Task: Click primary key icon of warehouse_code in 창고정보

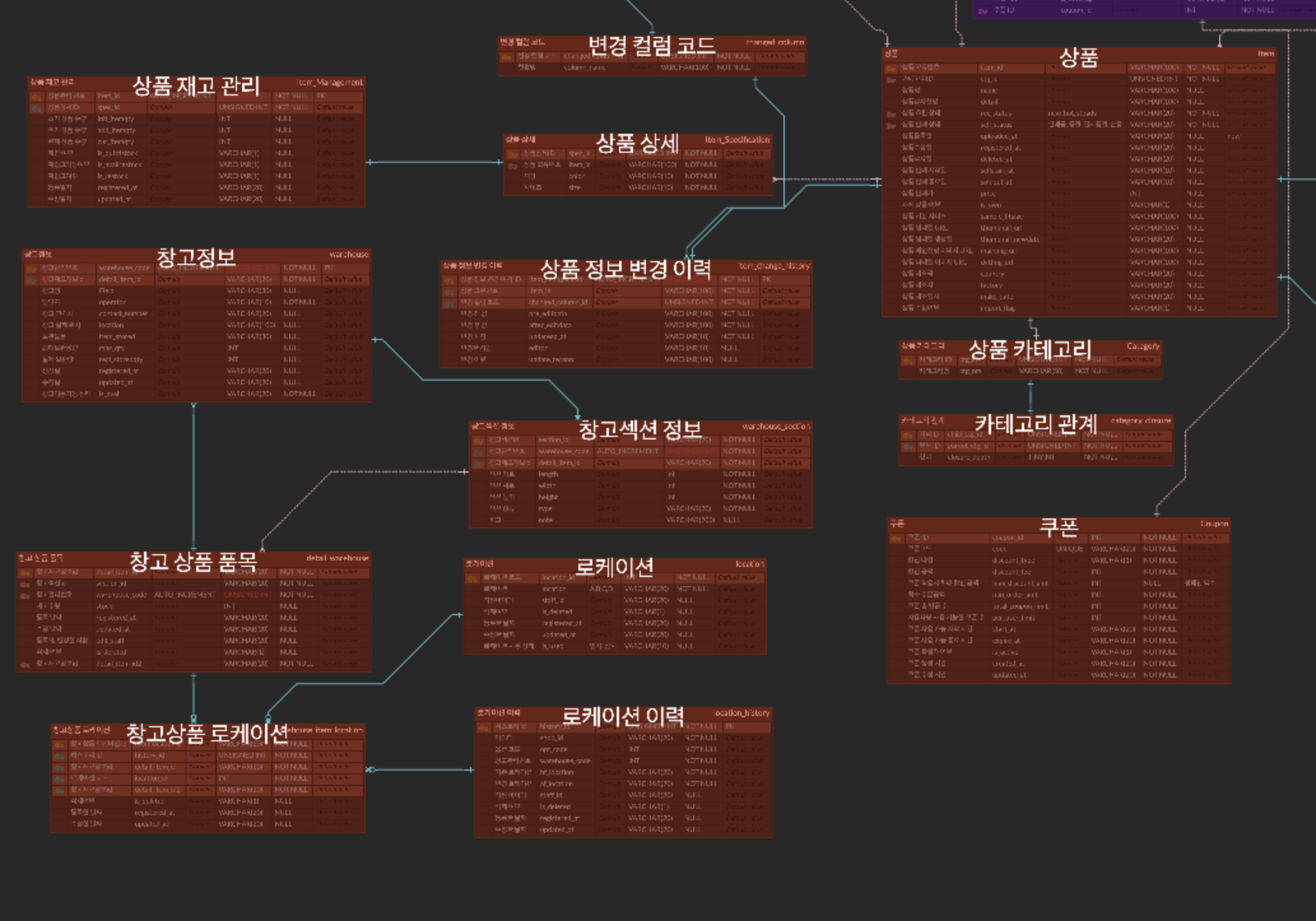Action: (x=31, y=269)
